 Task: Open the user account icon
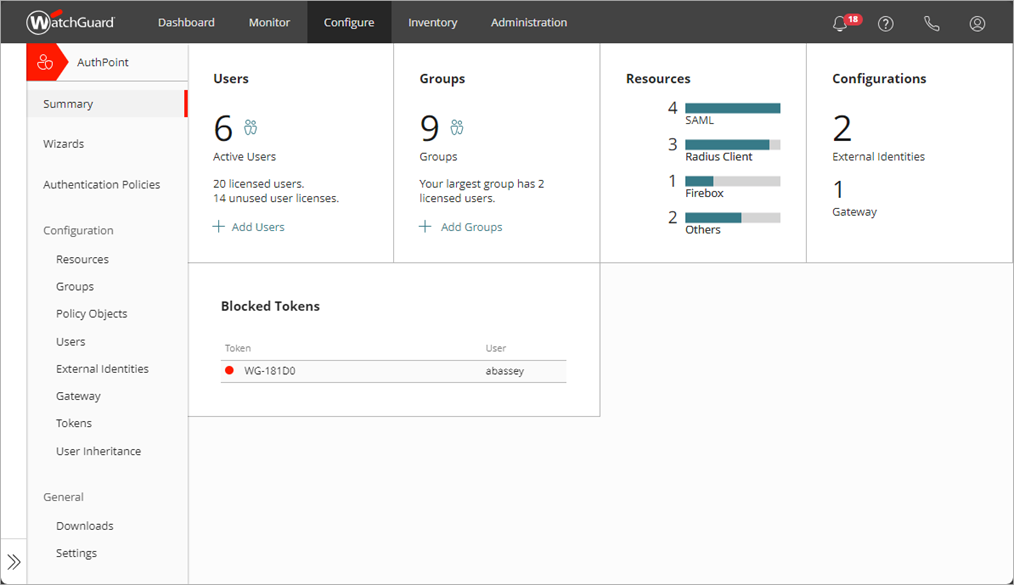tap(977, 23)
